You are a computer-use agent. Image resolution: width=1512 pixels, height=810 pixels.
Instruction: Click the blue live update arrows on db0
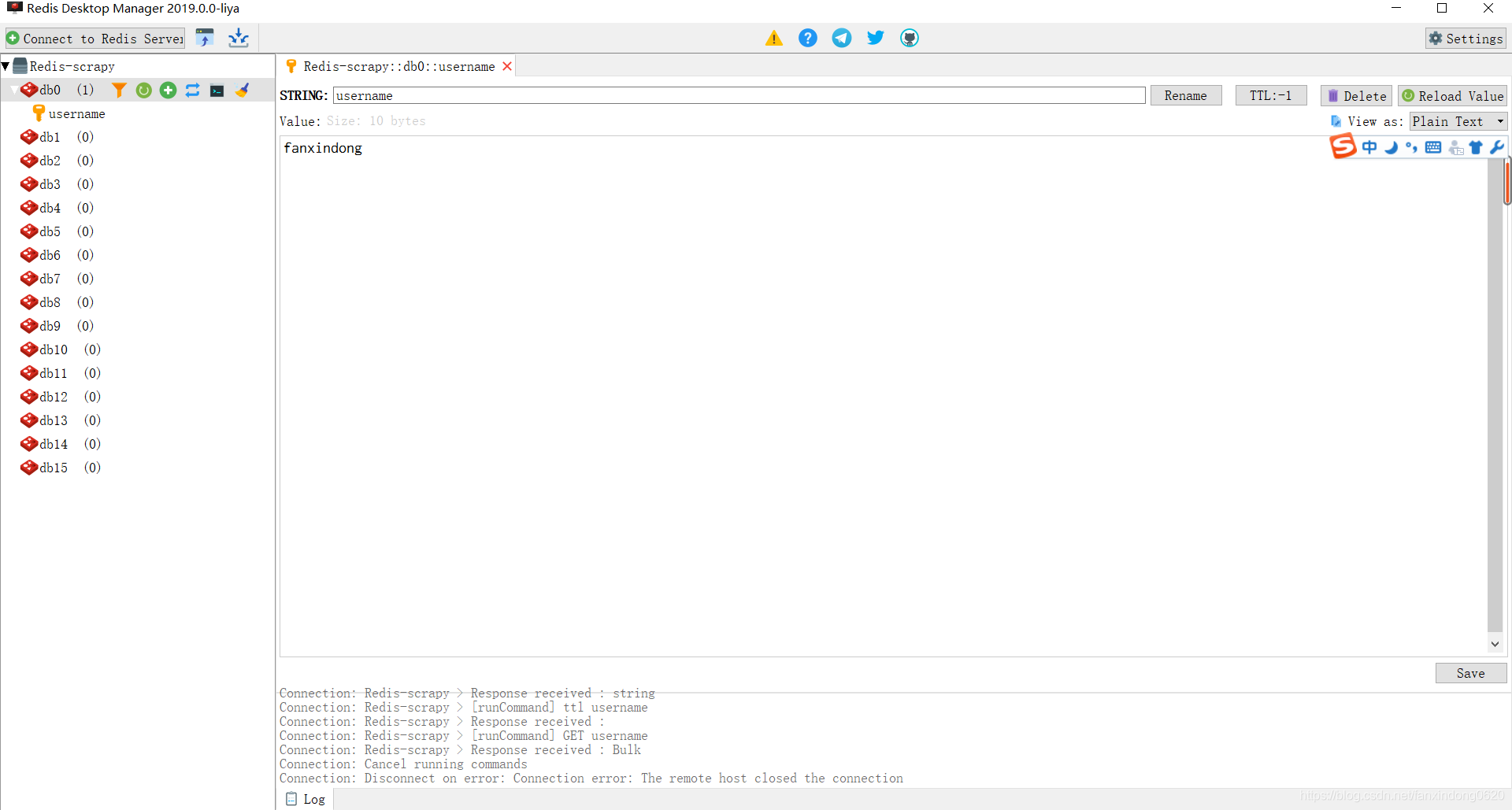(192, 91)
